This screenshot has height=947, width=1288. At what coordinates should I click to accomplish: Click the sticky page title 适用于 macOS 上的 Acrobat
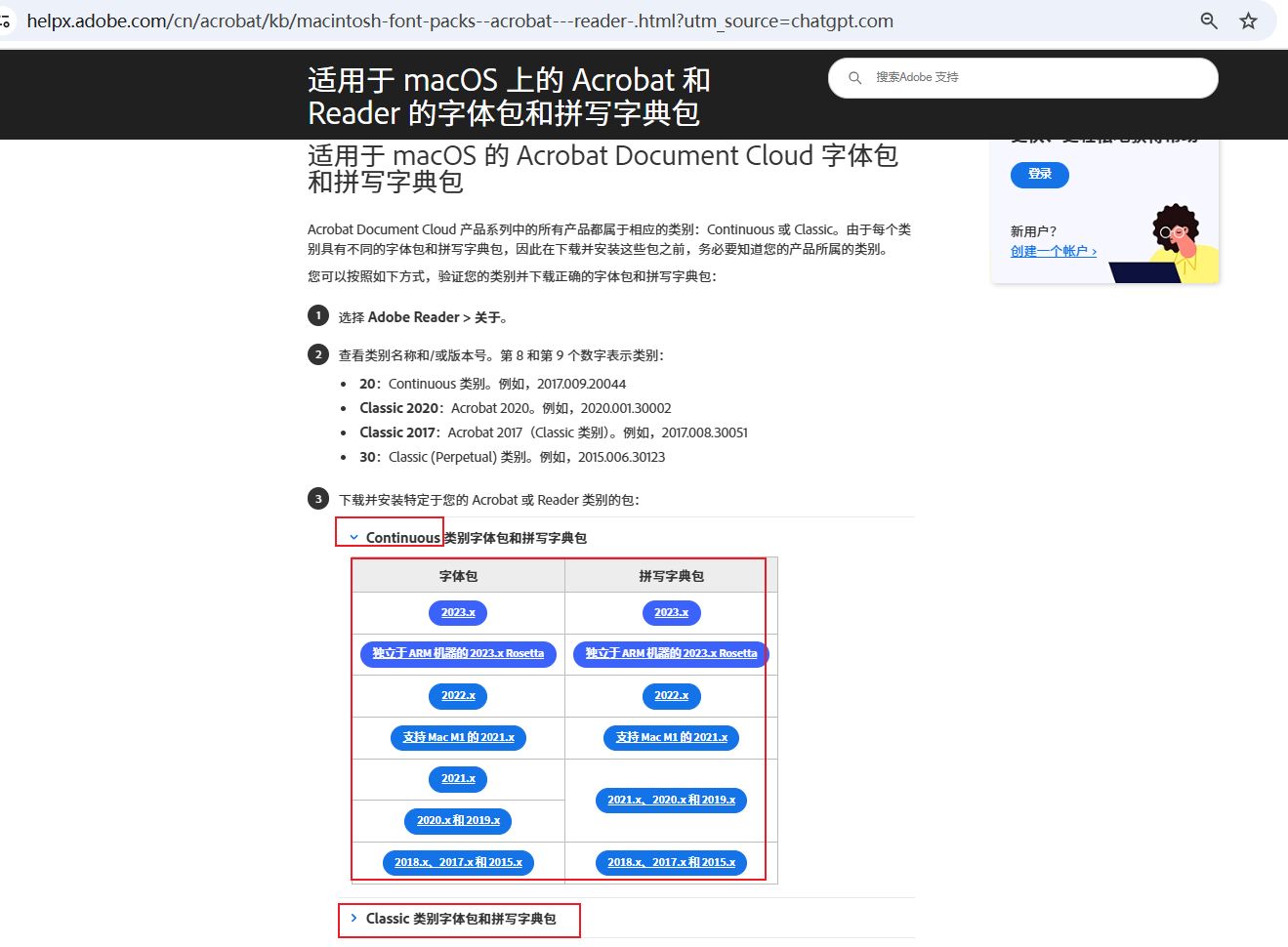coord(509,97)
